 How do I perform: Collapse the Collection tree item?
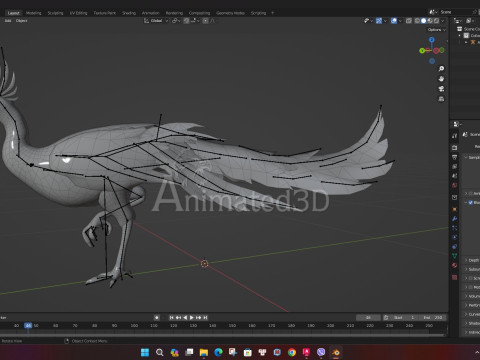point(460,35)
